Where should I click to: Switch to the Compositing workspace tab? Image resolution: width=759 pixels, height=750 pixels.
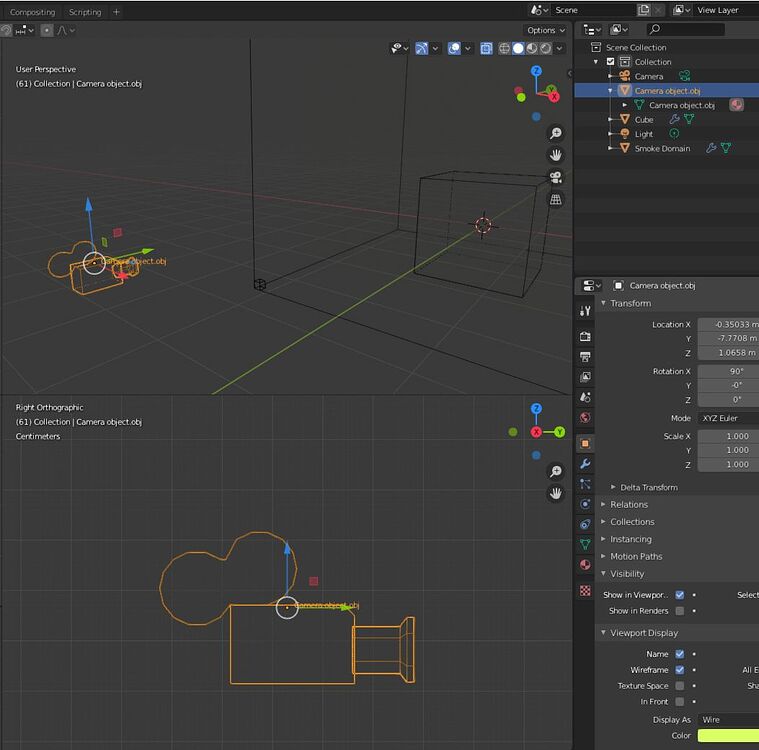coord(32,12)
